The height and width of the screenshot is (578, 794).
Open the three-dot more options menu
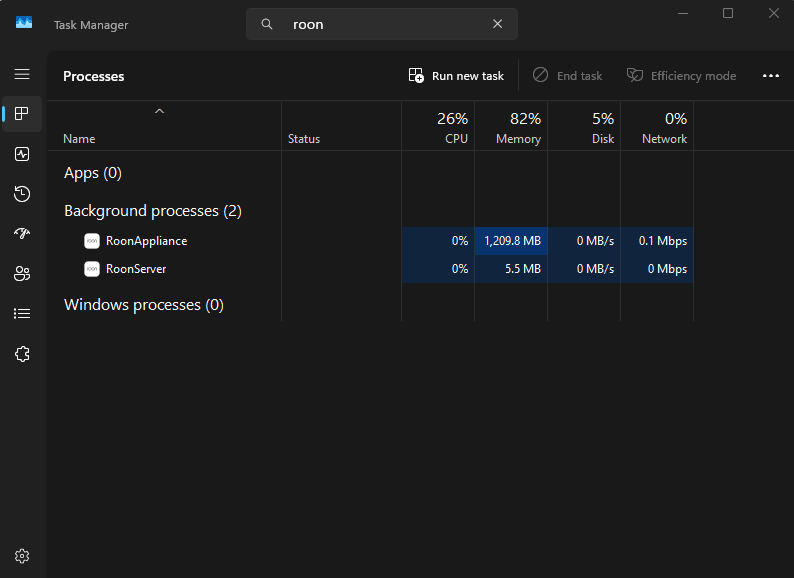click(x=770, y=76)
